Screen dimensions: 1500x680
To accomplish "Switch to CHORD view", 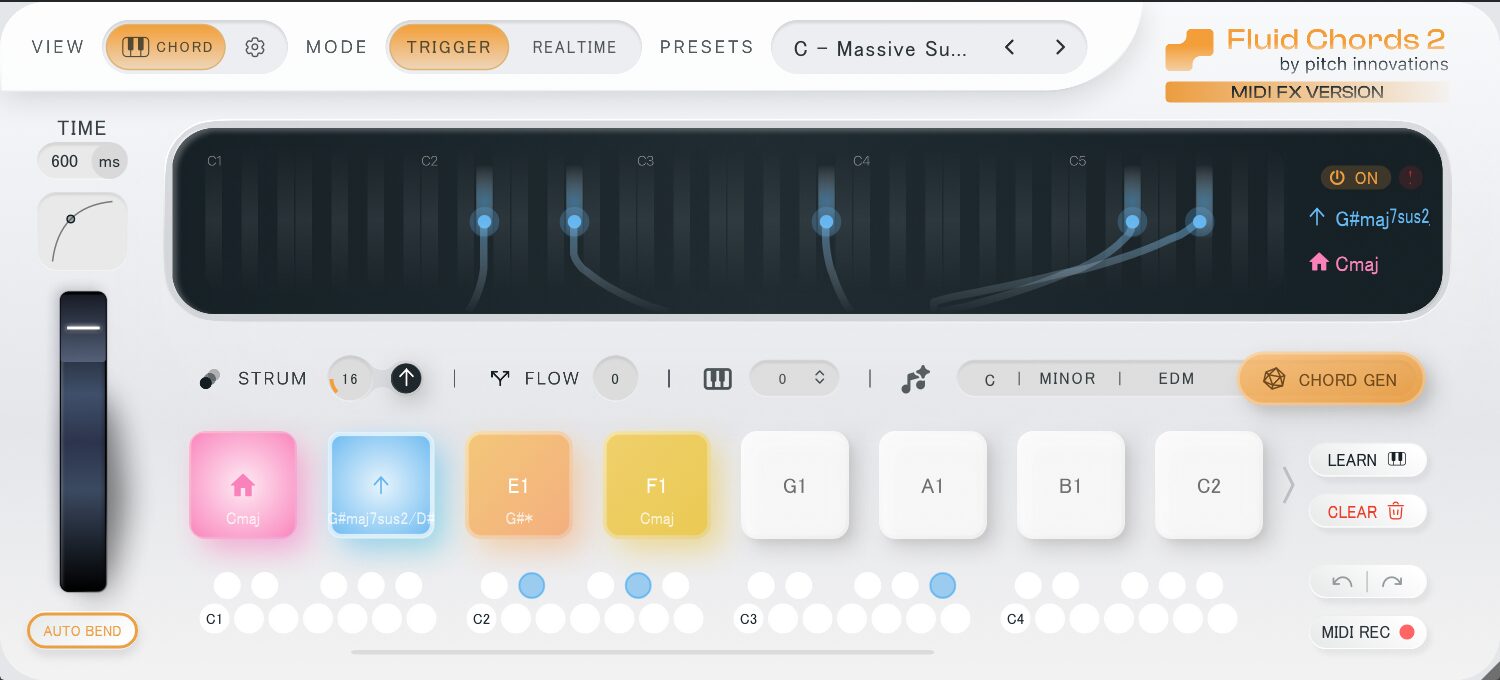I will click(x=166, y=47).
